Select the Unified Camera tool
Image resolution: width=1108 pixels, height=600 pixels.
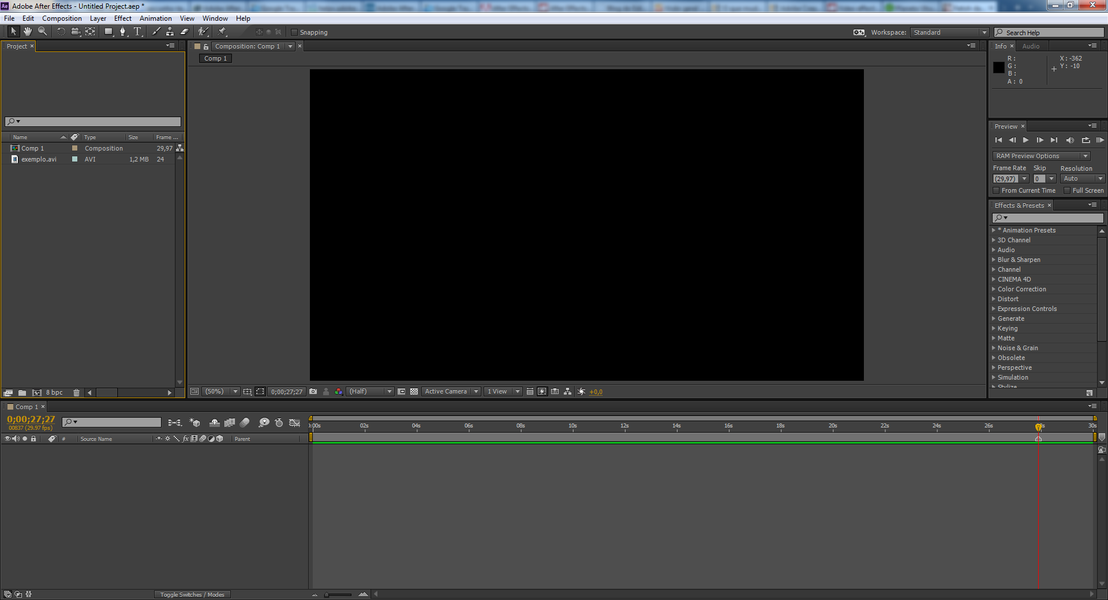coord(75,32)
